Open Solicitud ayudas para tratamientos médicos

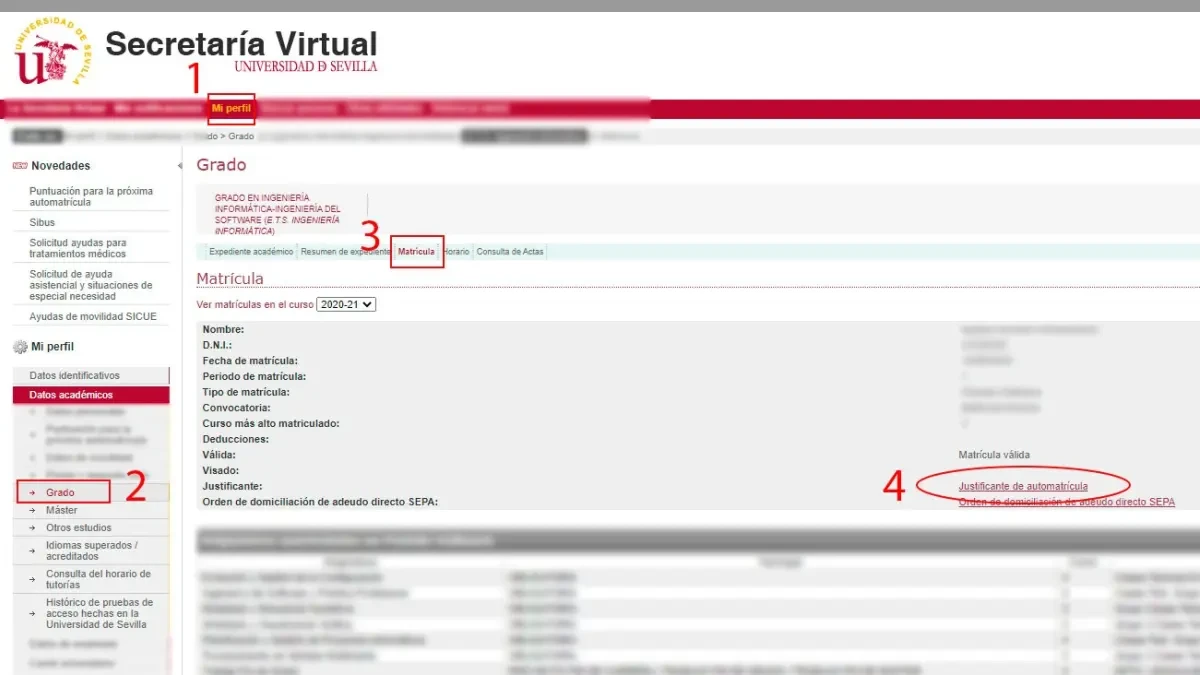[x=78, y=248]
